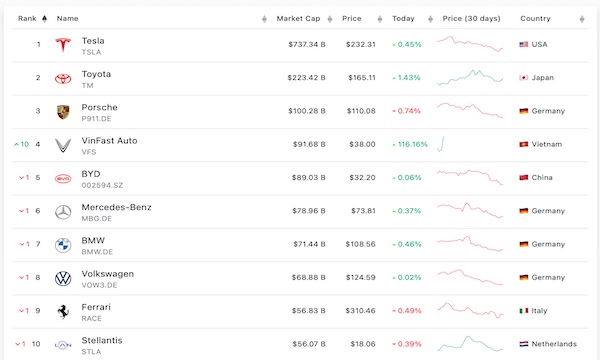
Task: Click the Porsche crest icon
Action: (x=63, y=112)
